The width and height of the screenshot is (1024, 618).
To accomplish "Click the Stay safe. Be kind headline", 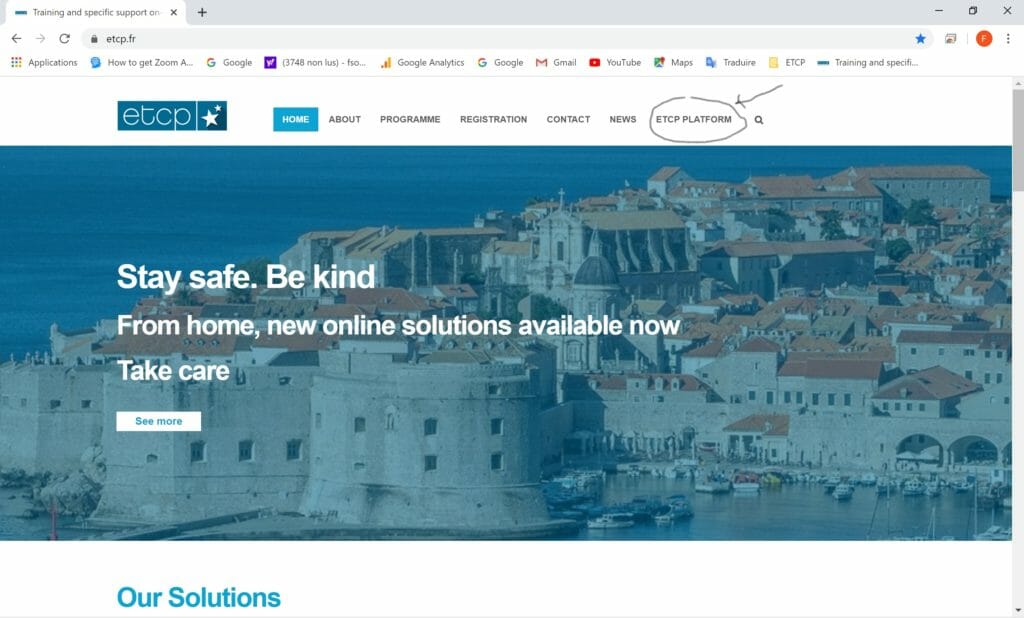I will click(246, 276).
